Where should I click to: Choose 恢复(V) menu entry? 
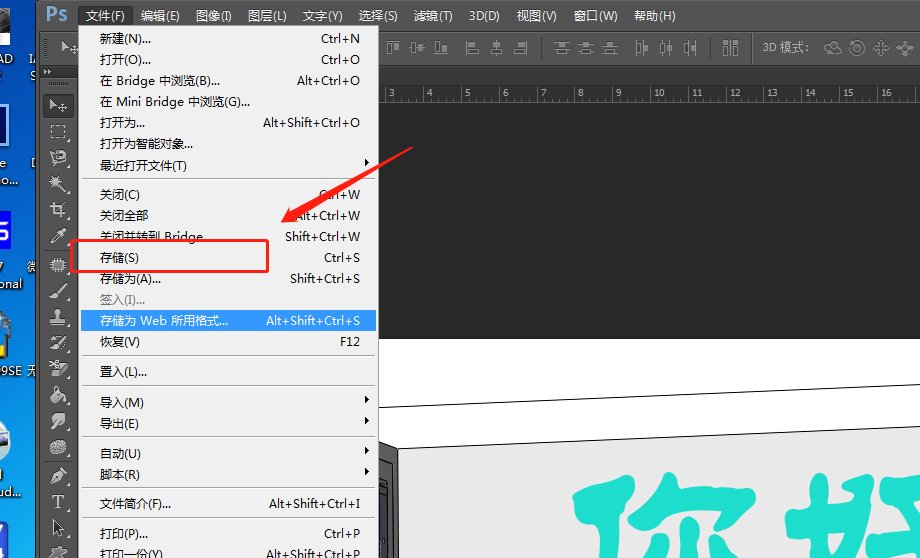click(228, 341)
